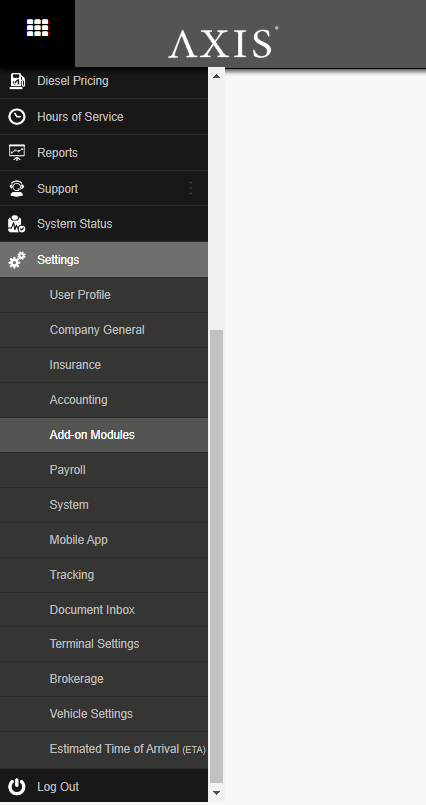Click the Diesel Pricing fuel pump icon
The image size is (426, 805).
(17, 81)
